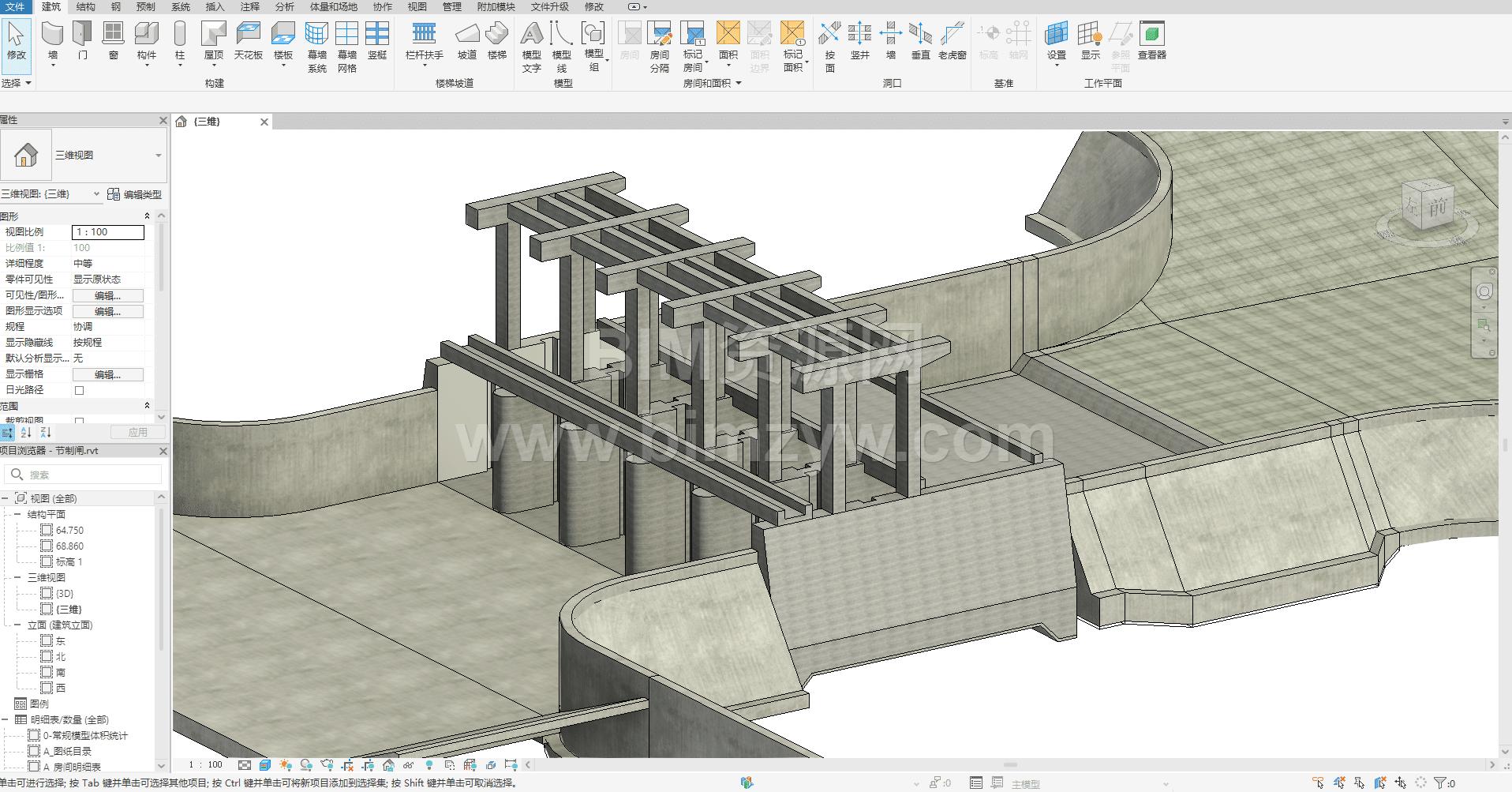The height and width of the screenshot is (792, 1512).
Task: Open the 注释 ribbon tab
Action: [249, 6]
